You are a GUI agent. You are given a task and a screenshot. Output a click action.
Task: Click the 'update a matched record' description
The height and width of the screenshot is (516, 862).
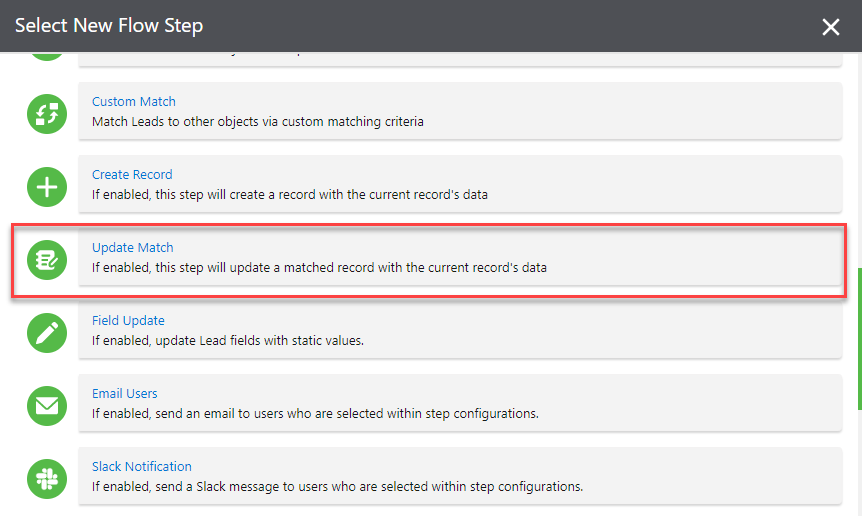pyautogui.click(x=319, y=268)
